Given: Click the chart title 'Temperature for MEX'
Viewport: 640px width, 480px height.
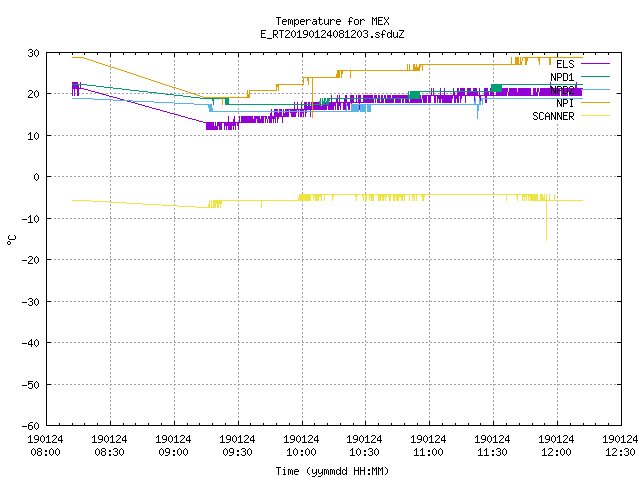Looking at the screenshot, I should (x=332, y=21).
